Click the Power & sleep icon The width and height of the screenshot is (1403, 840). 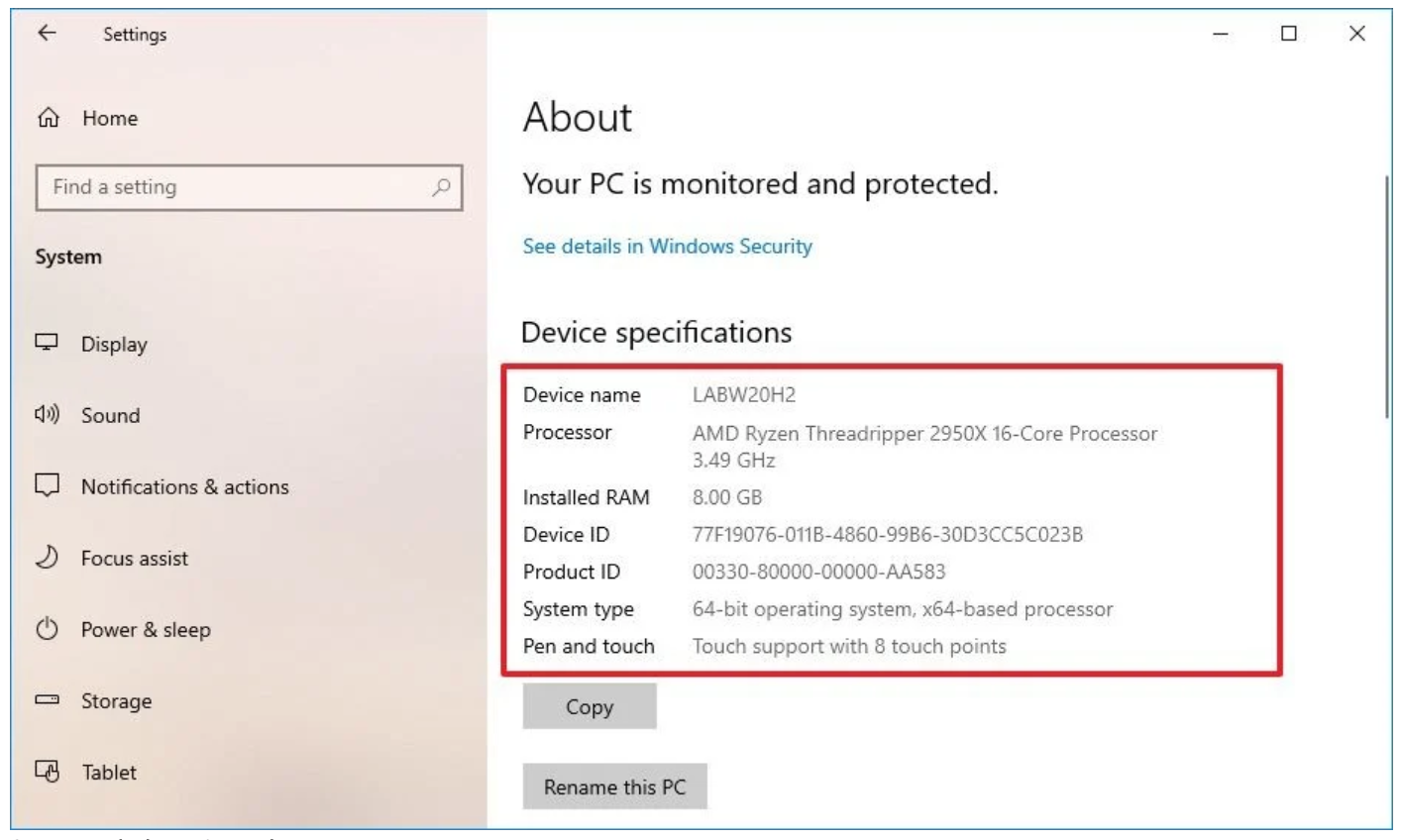(47, 629)
